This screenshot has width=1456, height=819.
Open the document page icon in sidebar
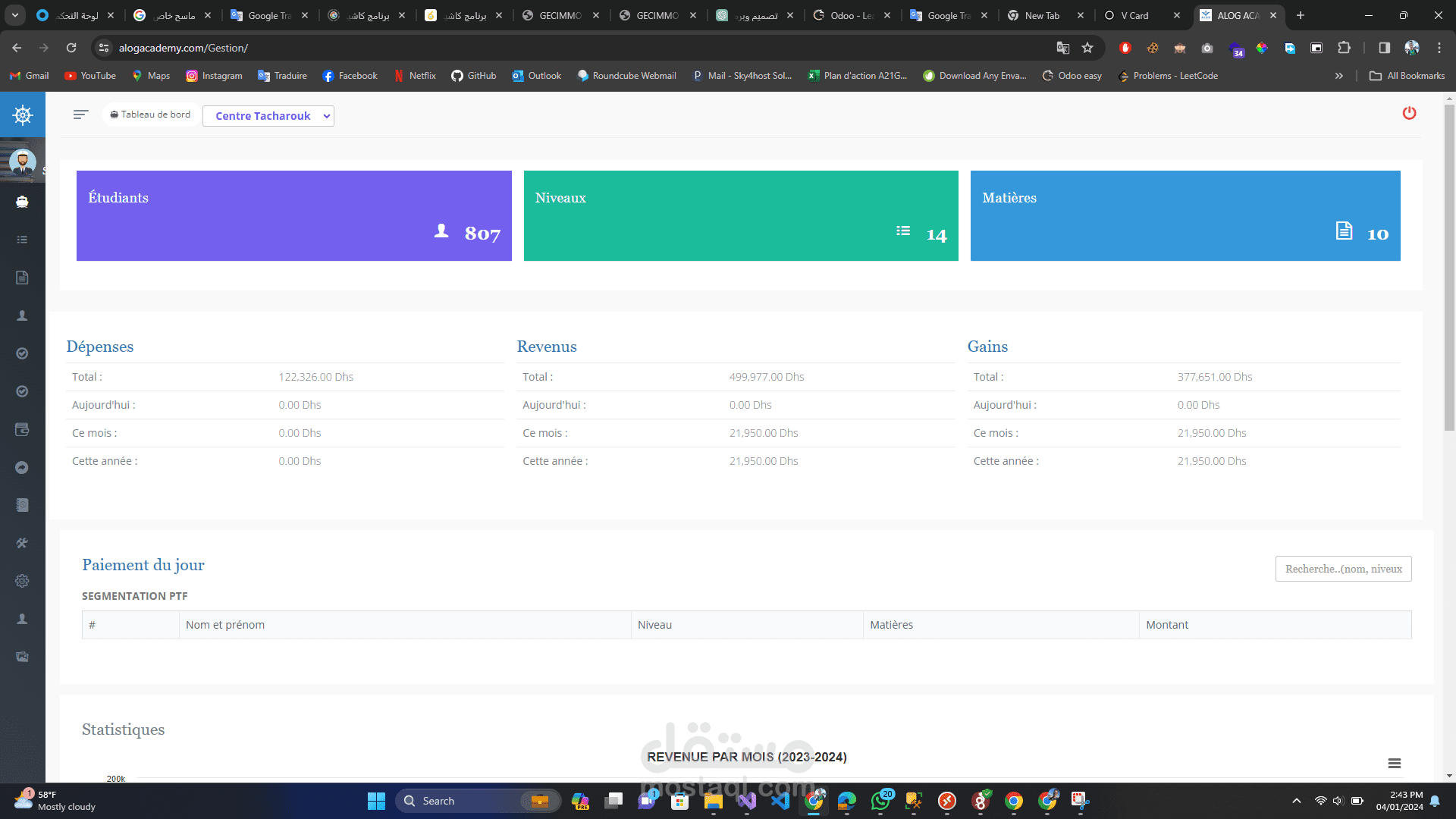(22, 278)
